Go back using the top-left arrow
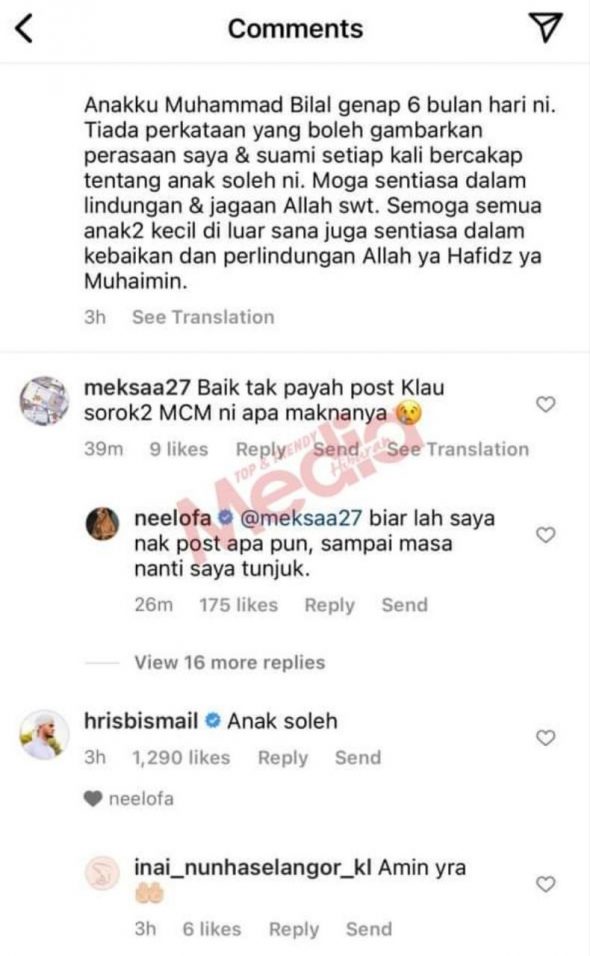This screenshot has height=956, width=590. [24, 29]
